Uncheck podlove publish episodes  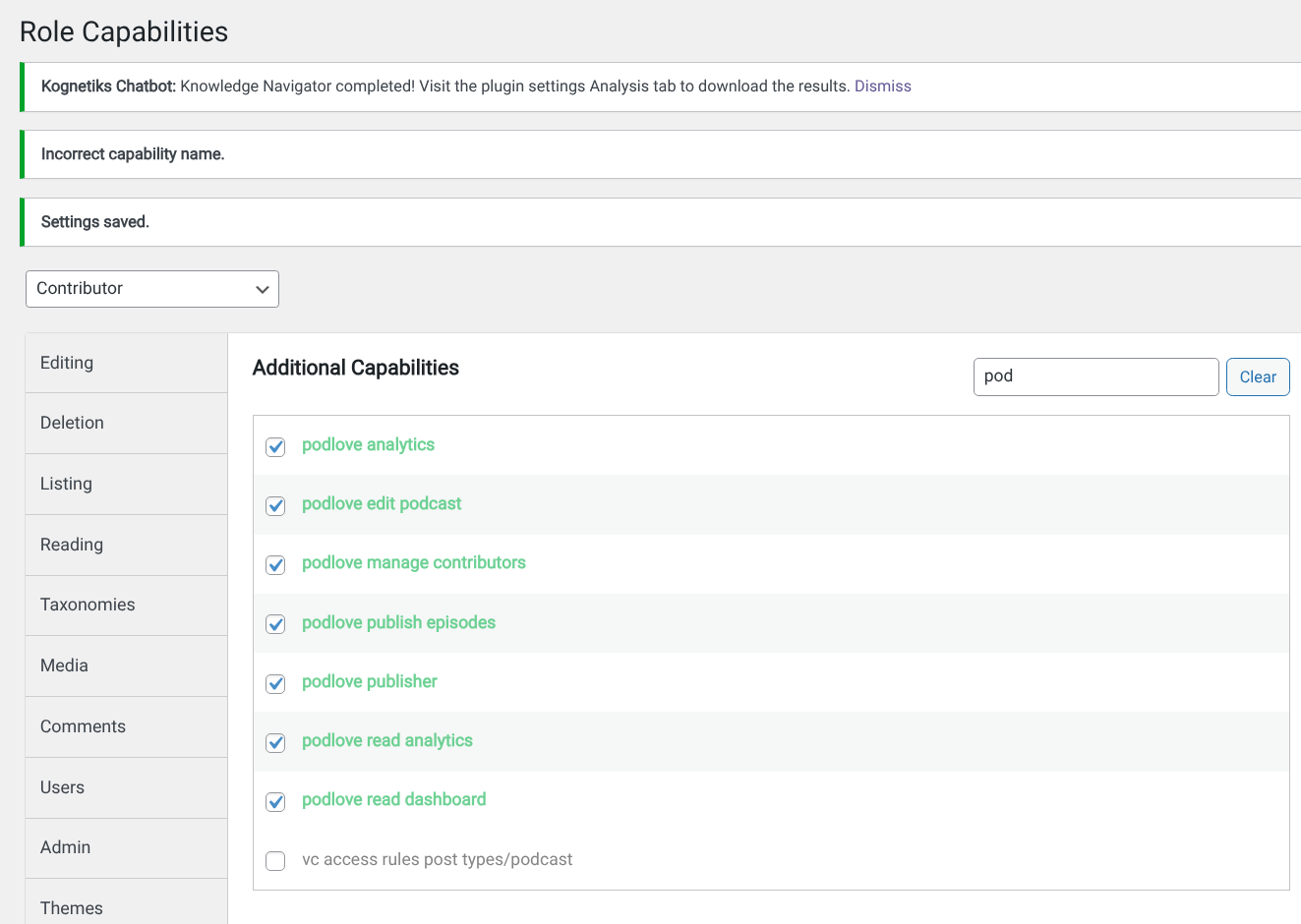click(275, 624)
